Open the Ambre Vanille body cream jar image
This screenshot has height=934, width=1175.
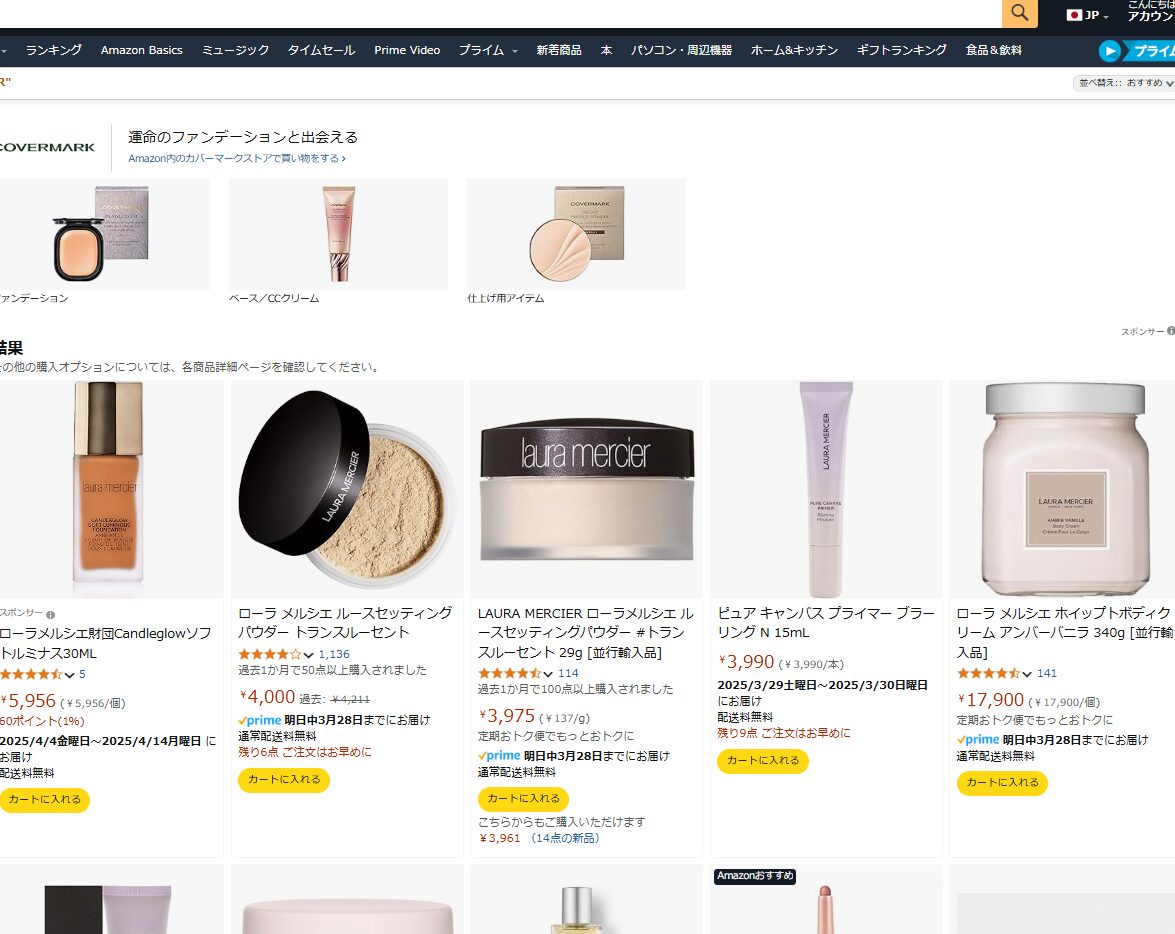click(x=1065, y=489)
